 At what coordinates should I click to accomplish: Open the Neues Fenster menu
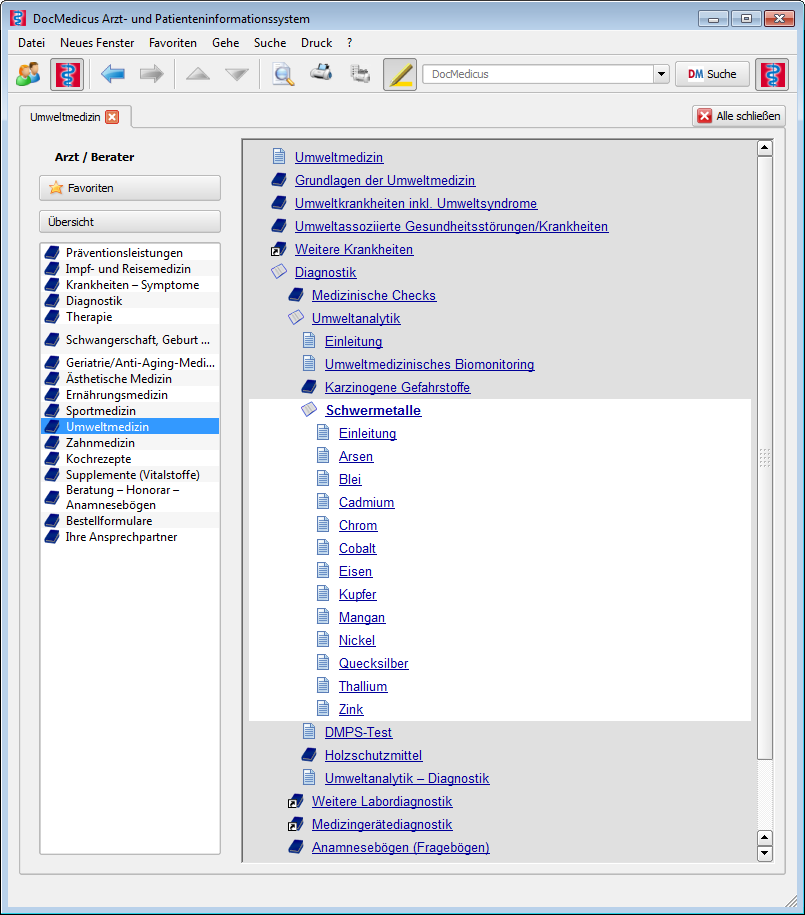click(97, 43)
